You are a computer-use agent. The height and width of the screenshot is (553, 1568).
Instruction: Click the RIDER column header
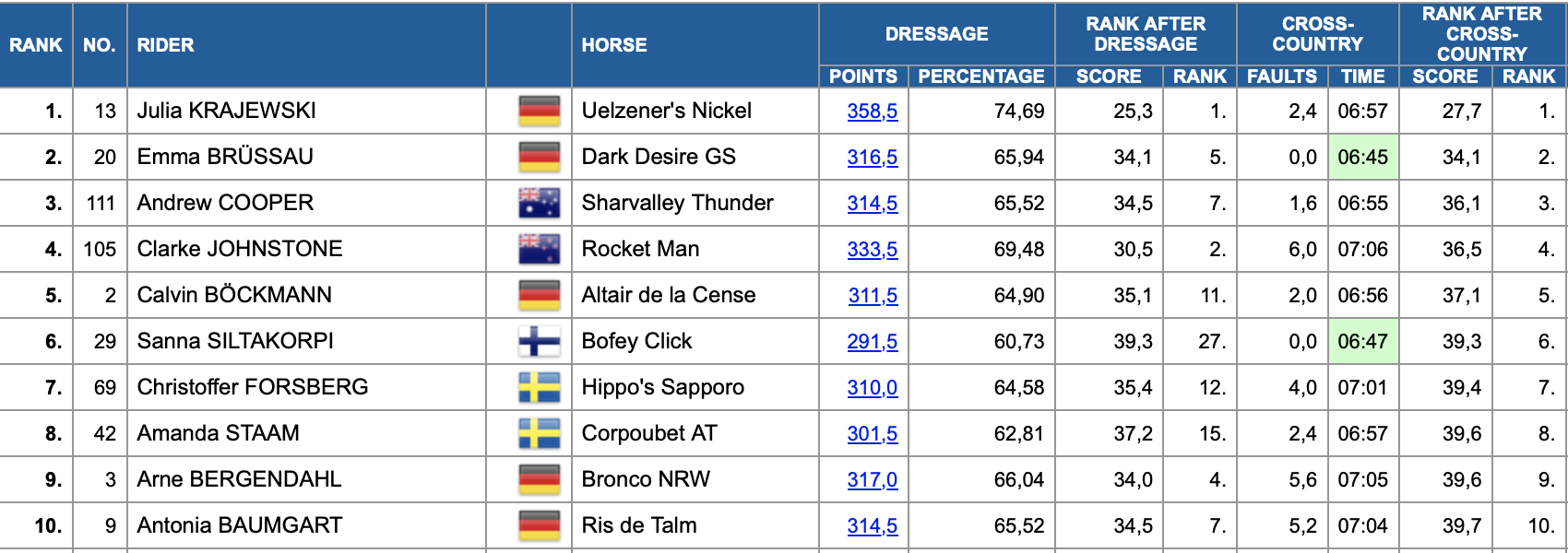point(165,45)
